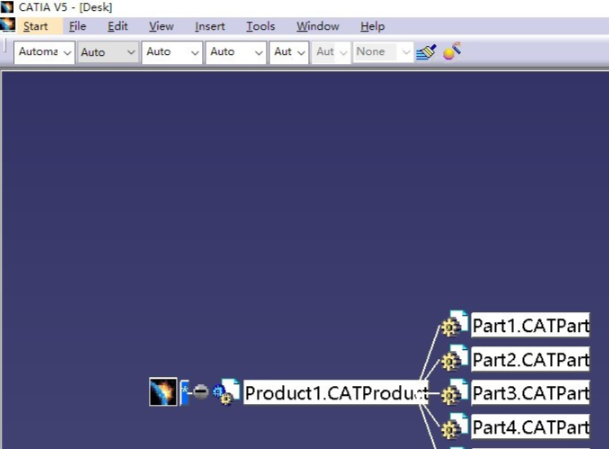Open the File menu
This screenshot has height=449, width=609.
coord(77,26)
